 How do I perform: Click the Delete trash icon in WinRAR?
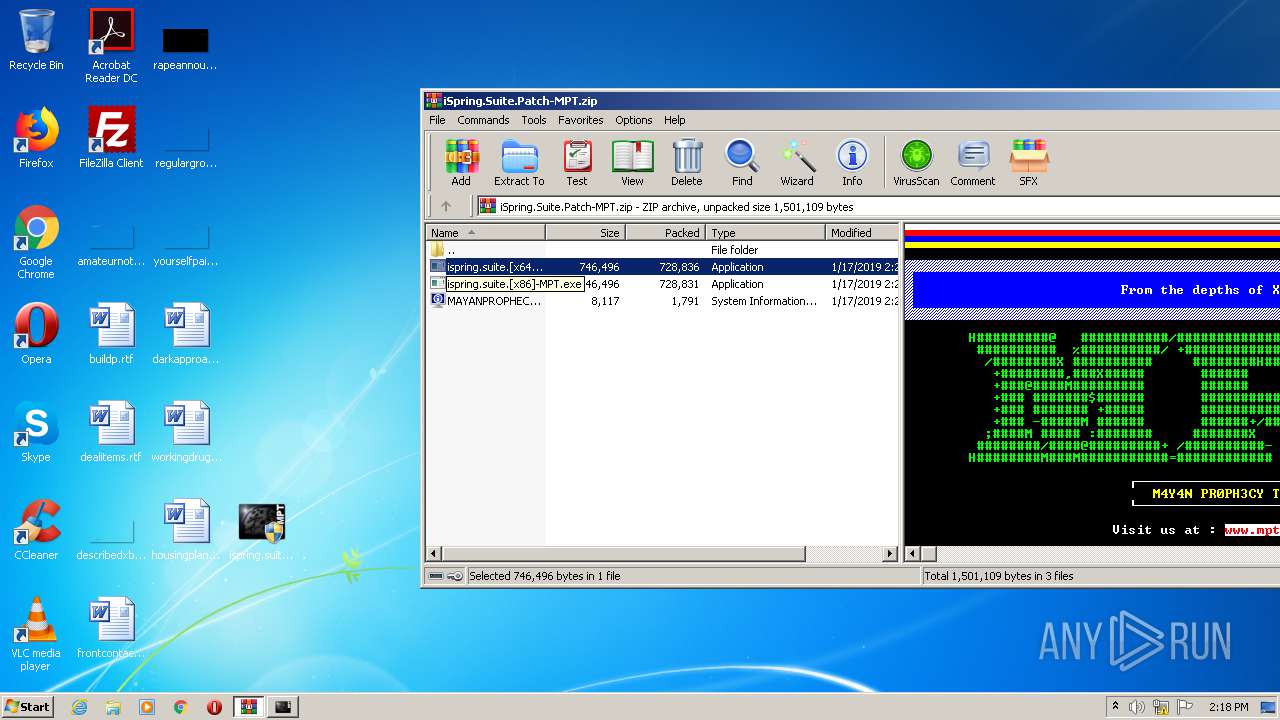point(687,163)
